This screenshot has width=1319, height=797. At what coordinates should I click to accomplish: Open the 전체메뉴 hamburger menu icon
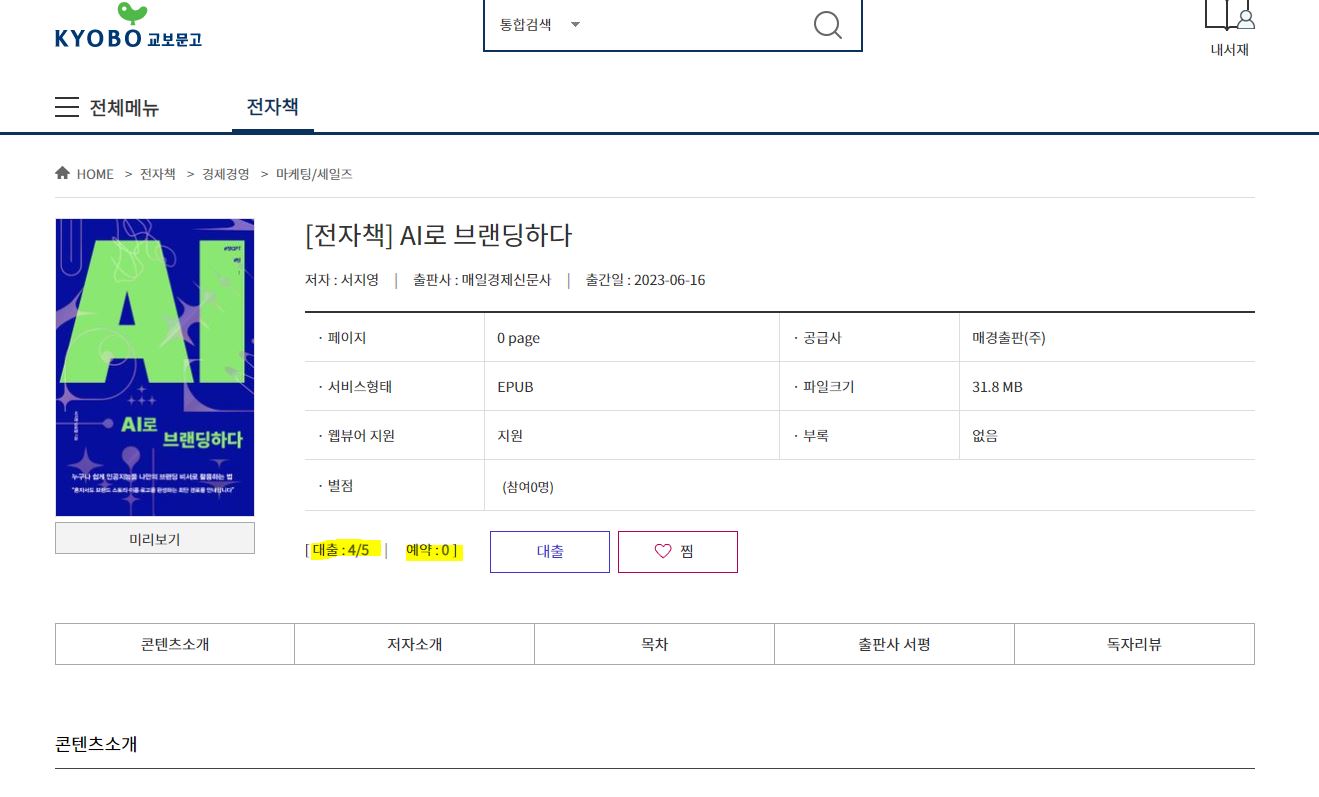(x=66, y=108)
